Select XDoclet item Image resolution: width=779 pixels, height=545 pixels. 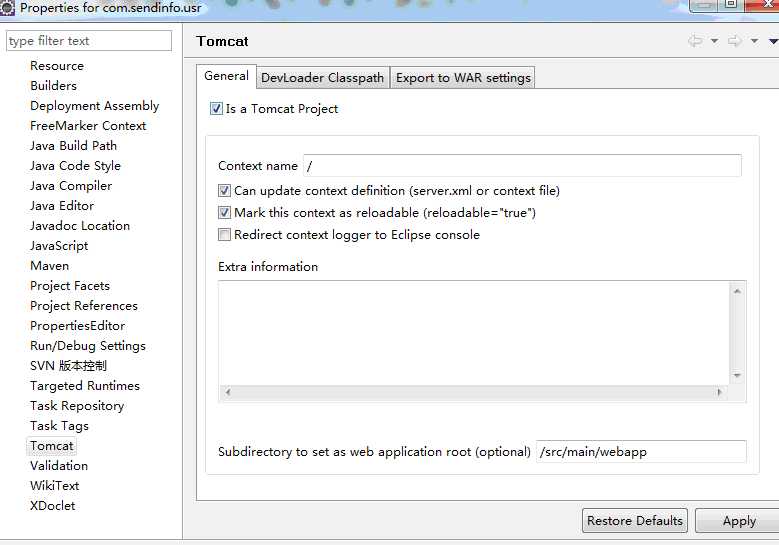tap(52, 506)
